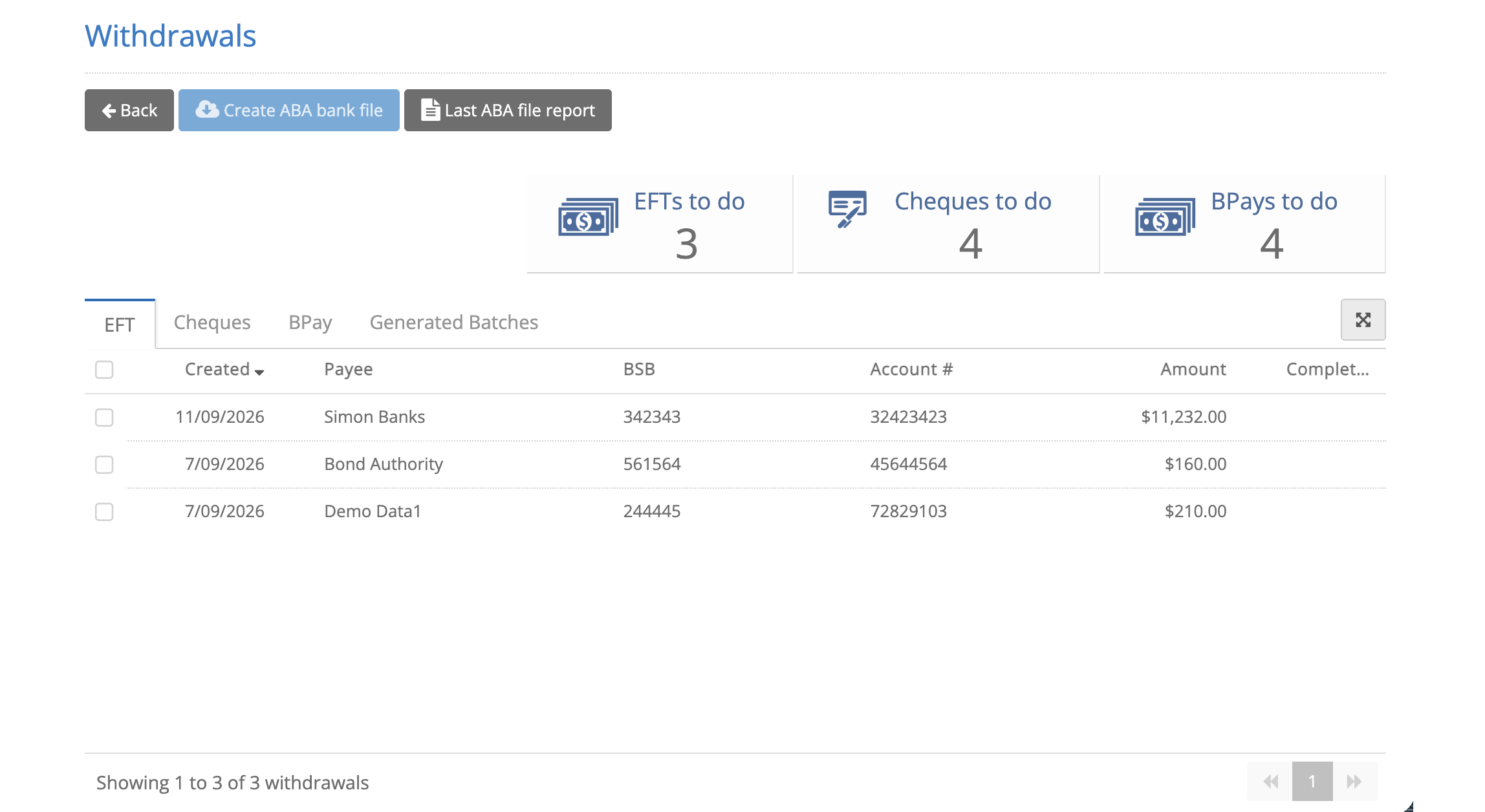This screenshot has height=812, width=1485.
Task: Check the Simon Banks withdrawal row
Action: [104, 417]
